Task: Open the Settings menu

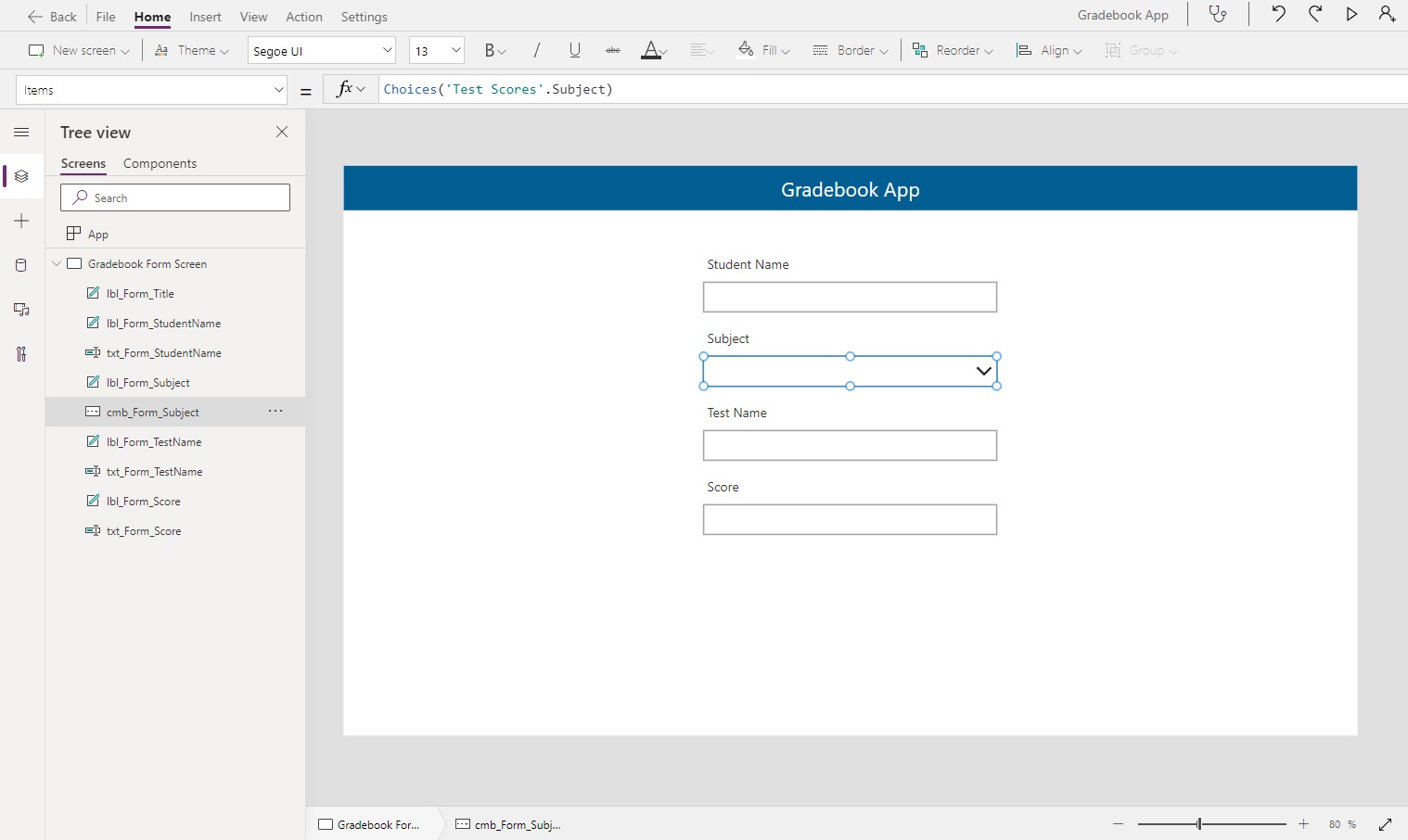Action: pos(365,17)
